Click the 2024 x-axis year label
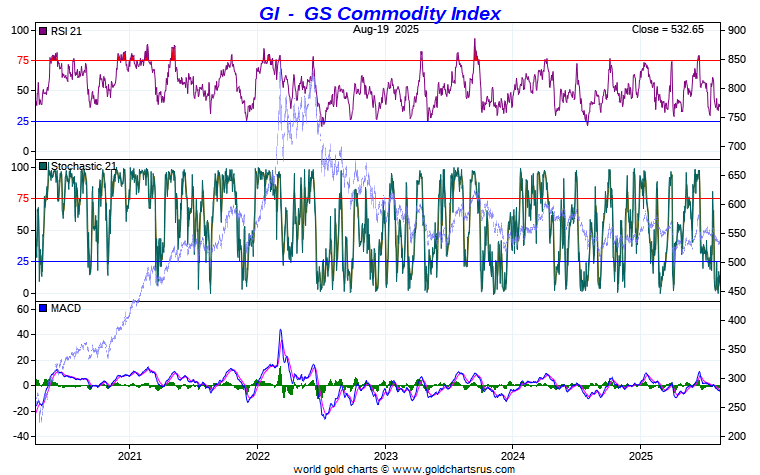The height and width of the screenshot is (475, 760). [x=513, y=456]
